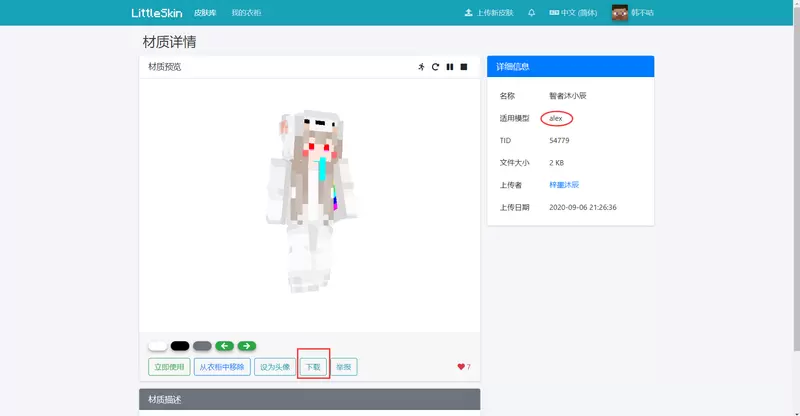Open the user avatar account menu
Screen dimensions: 800x416
point(633,13)
